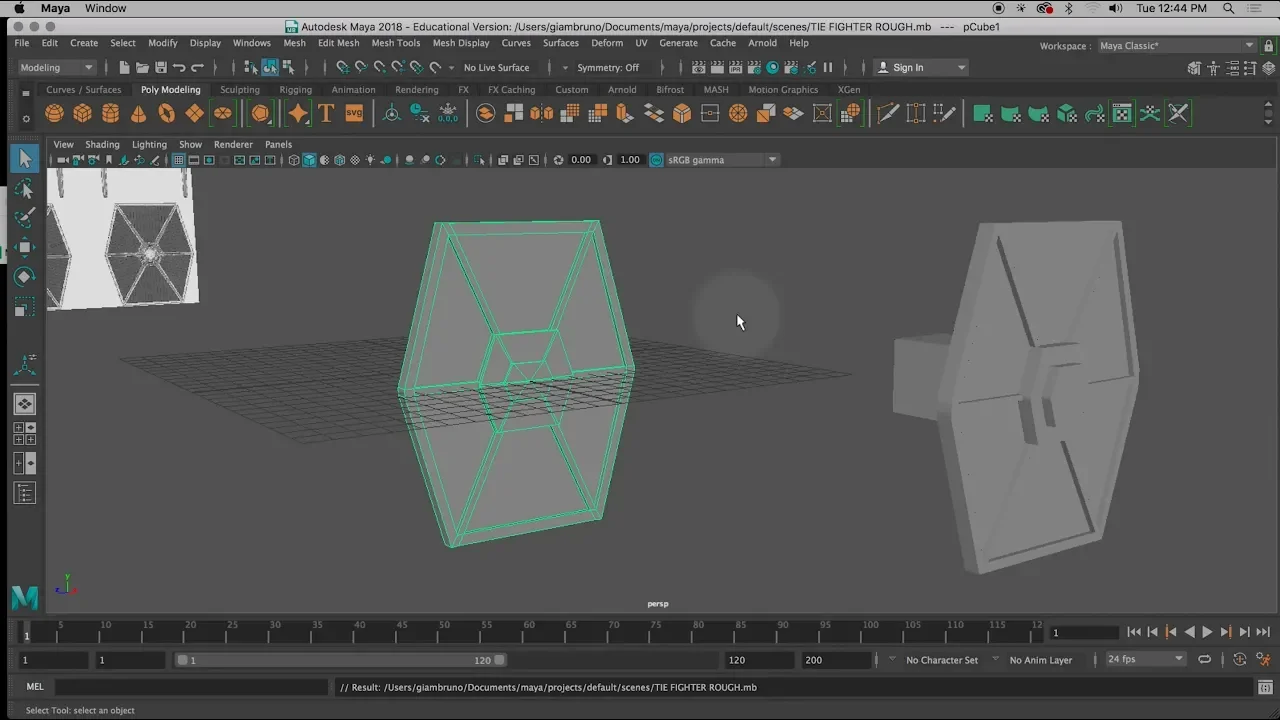Click the MEL script language label
Image resolution: width=1280 pixels, height=720 pixels.
coord(35,687)
